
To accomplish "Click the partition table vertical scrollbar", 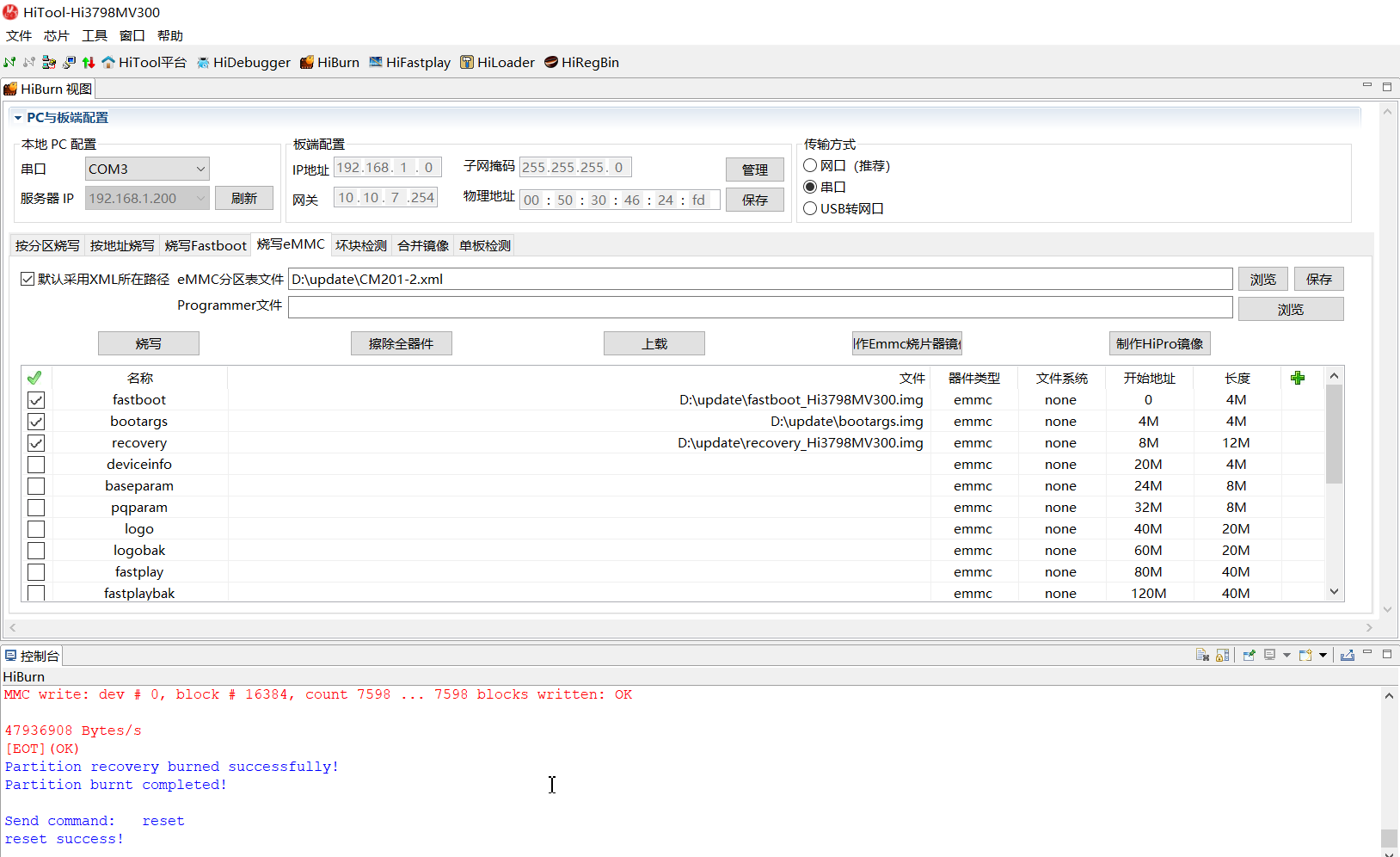I will pyautogui.click(x=1334, y=435).
